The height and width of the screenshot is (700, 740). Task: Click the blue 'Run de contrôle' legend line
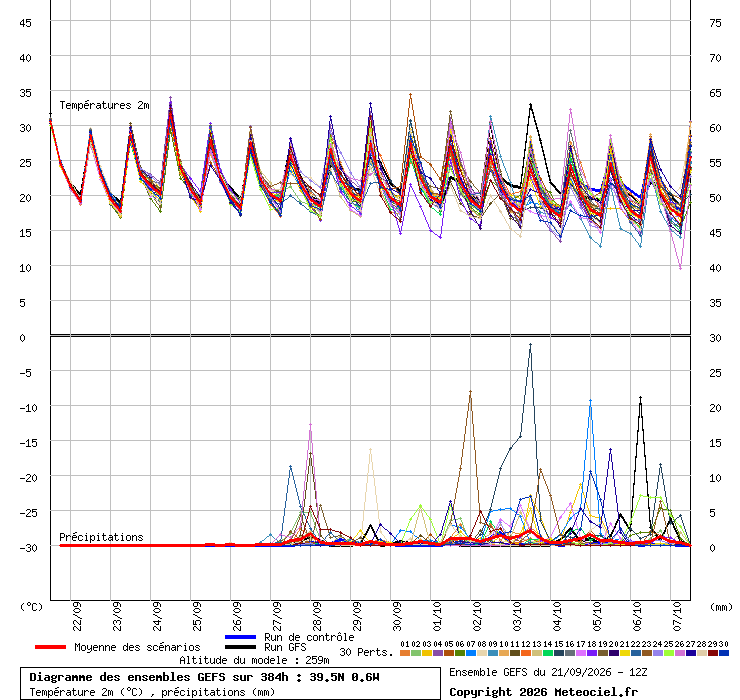click(240, 637)
